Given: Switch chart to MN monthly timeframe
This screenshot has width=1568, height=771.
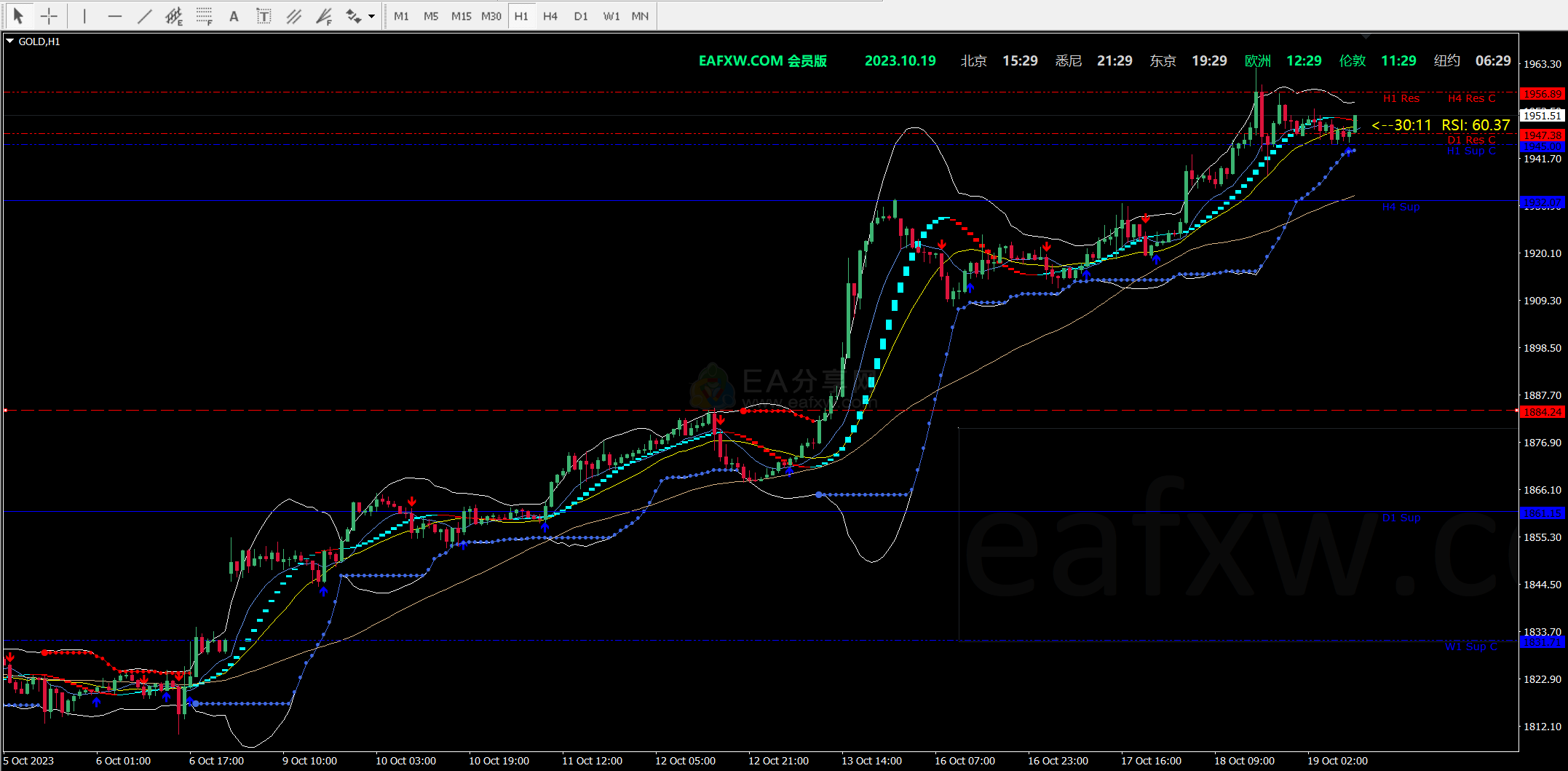Looking at the screenshot, I should point(640,16).
